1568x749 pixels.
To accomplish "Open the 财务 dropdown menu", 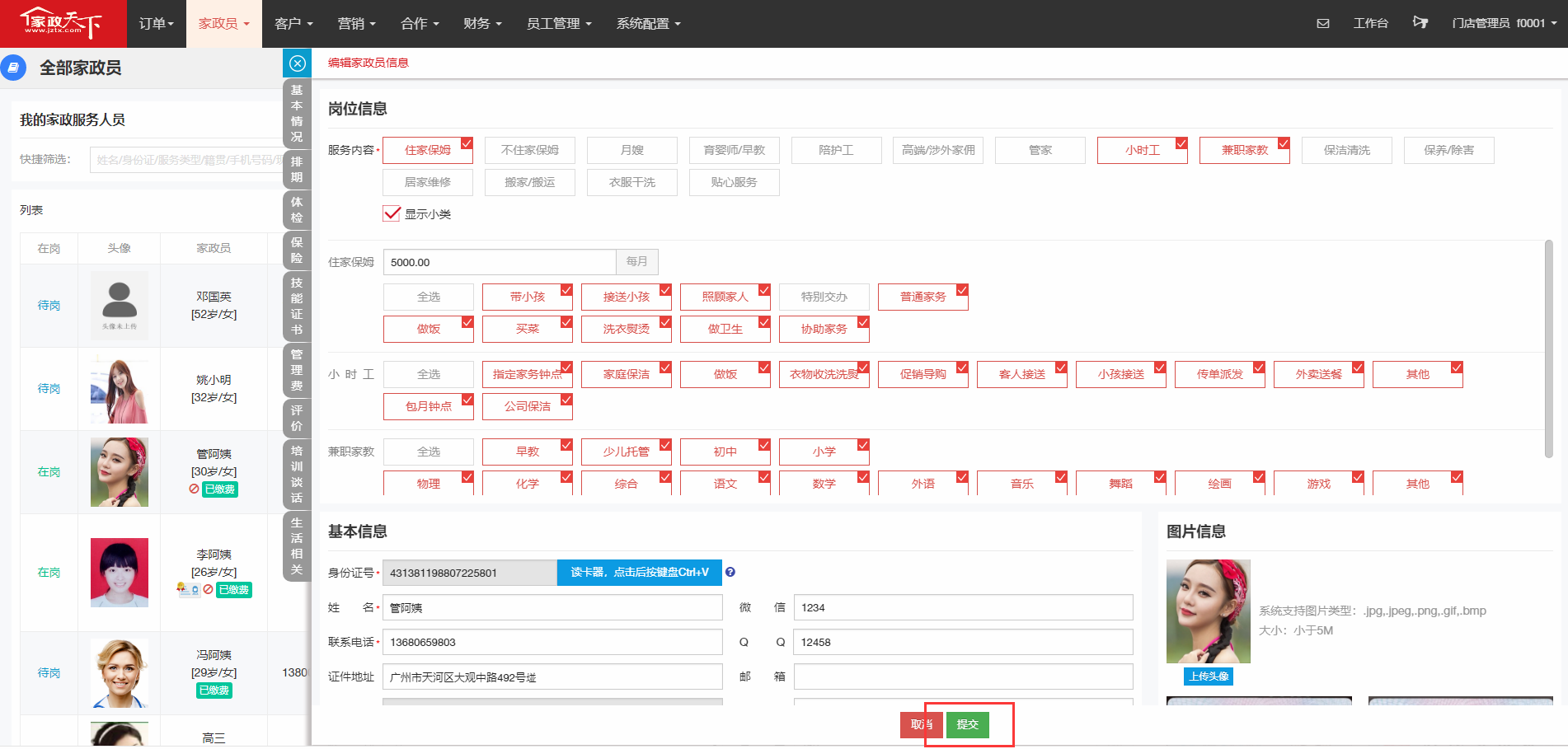I will point(482,24).
